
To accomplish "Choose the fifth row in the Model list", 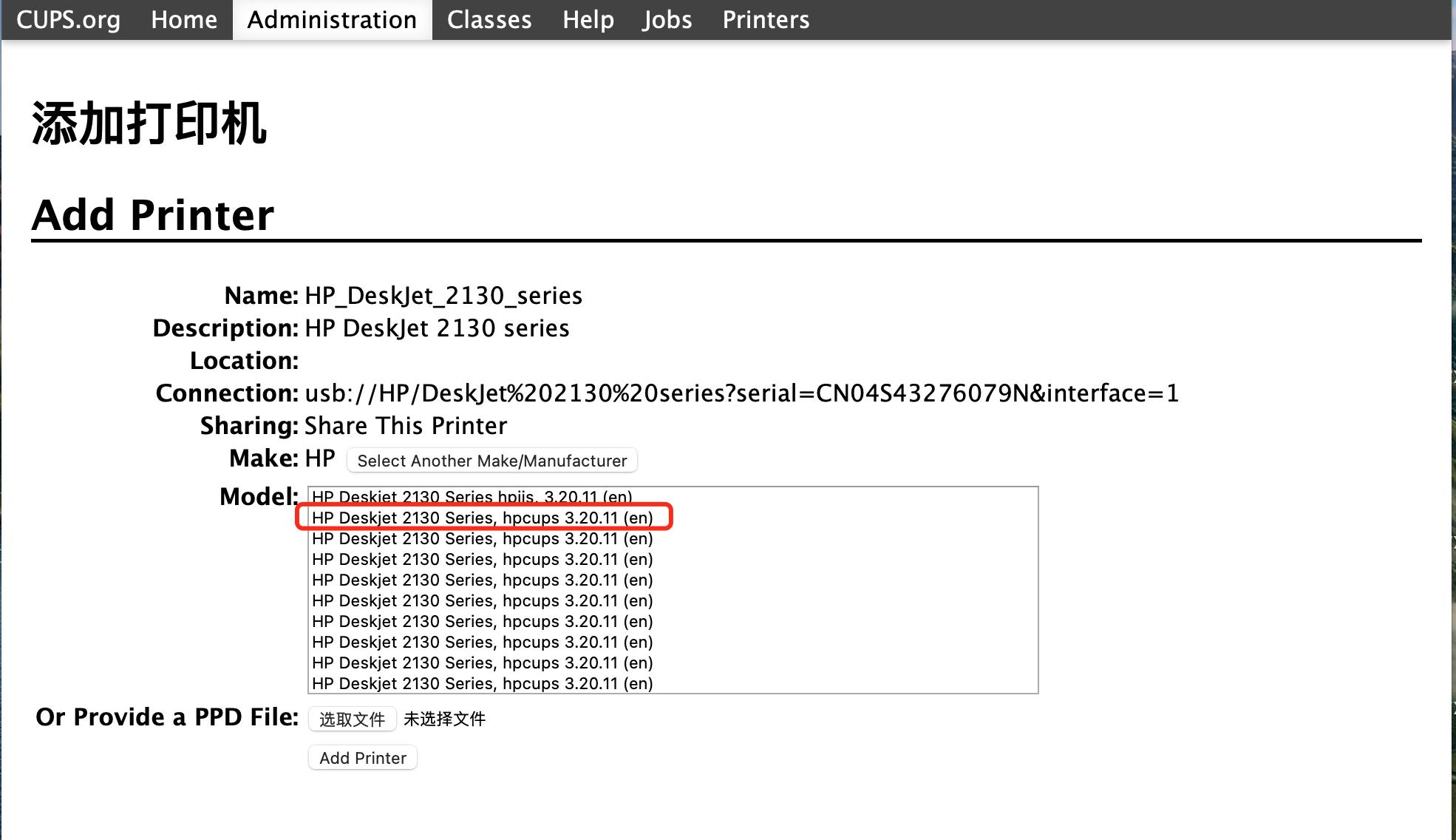I will pos(482,580).
